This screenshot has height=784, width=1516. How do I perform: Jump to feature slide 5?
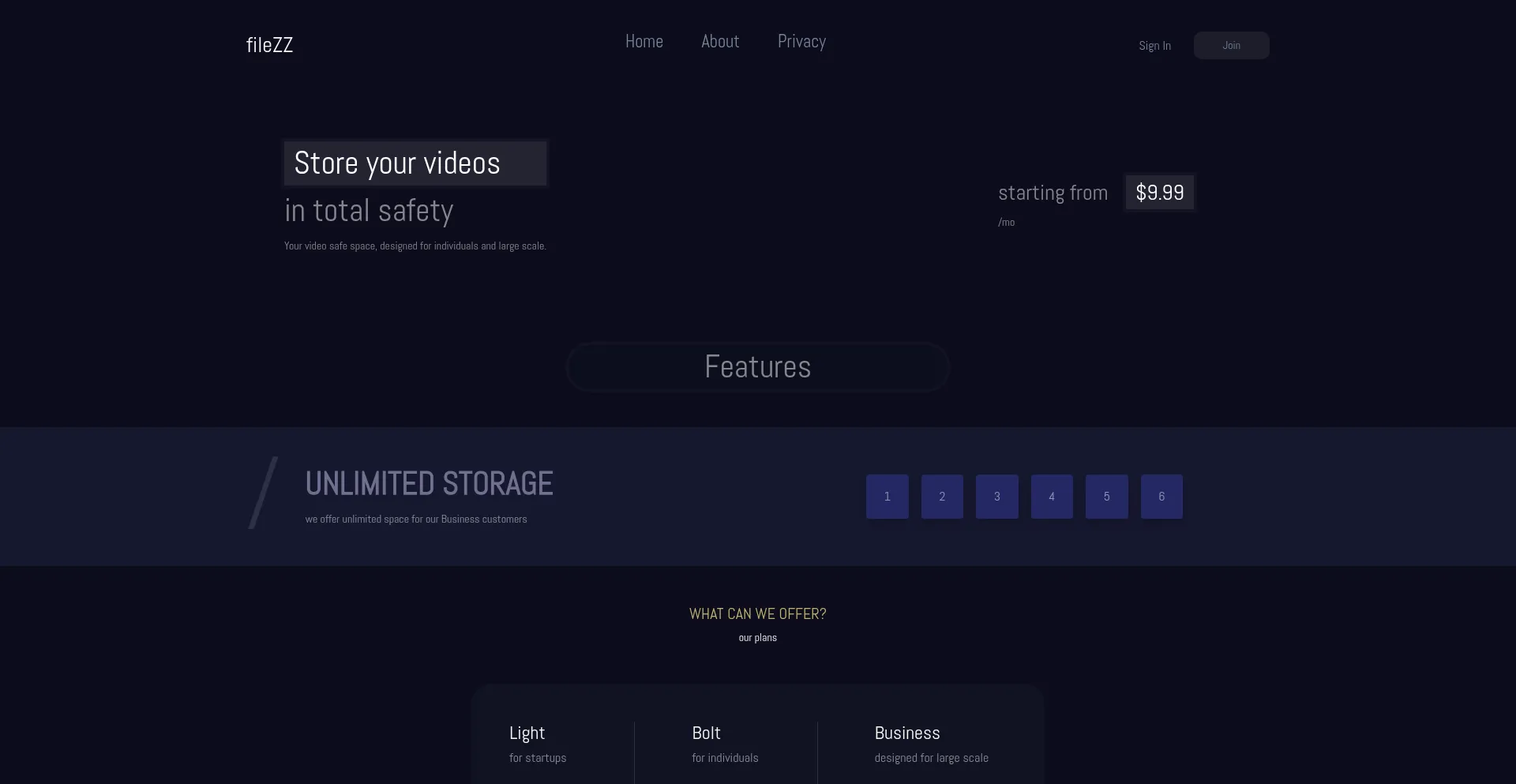click(x=1106, y=497)
